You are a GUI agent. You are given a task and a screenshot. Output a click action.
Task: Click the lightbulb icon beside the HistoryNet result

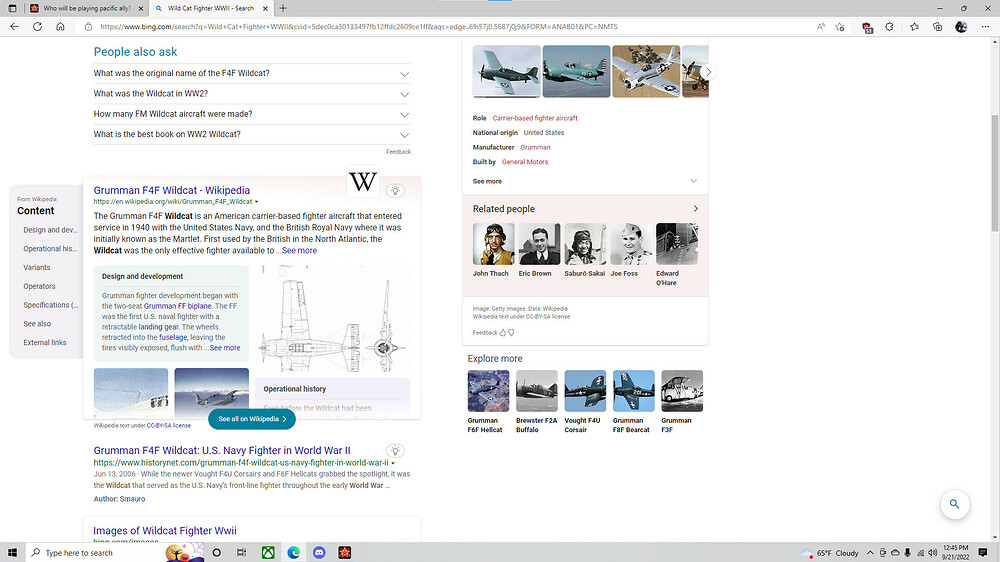(395, 450)
